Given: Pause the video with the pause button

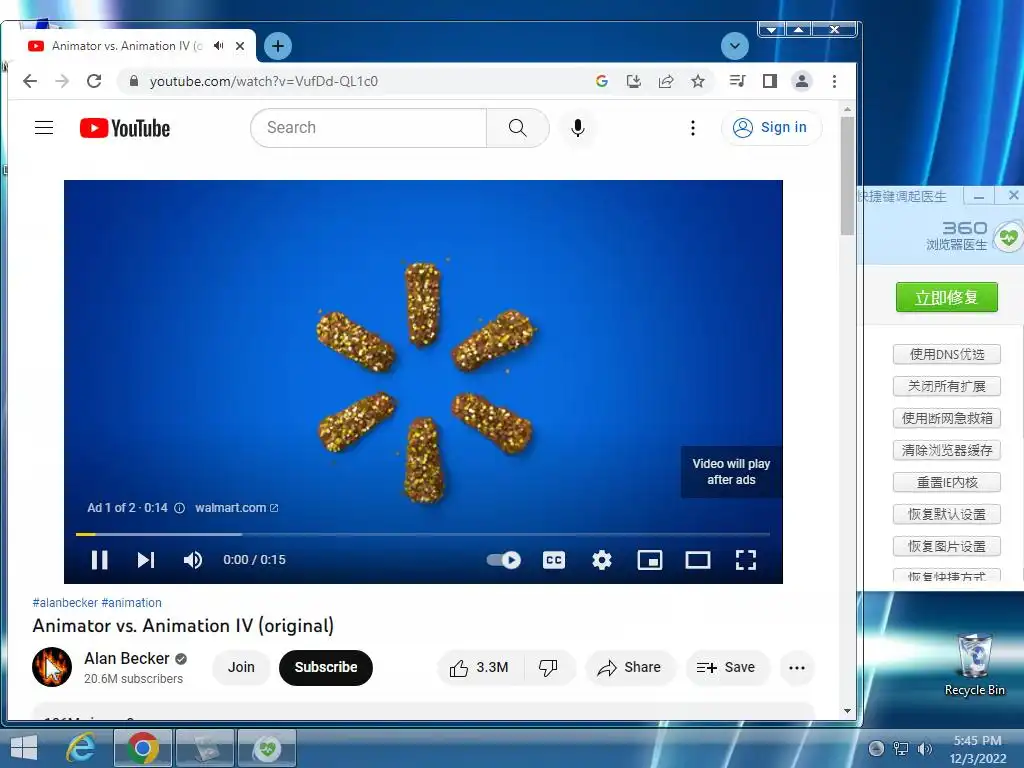Looking at the screenshot, I should (99, 560).
